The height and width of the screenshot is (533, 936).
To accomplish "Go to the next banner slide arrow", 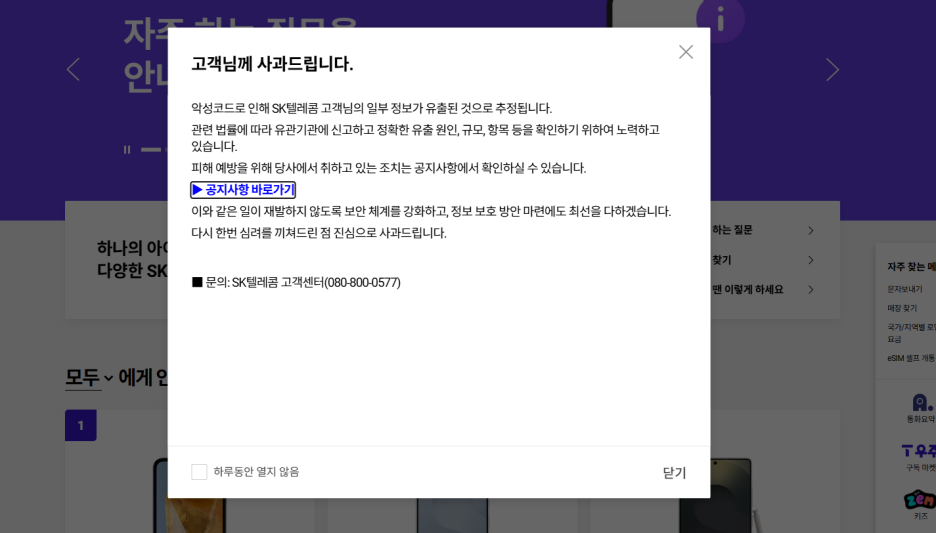I will click(832, 70).
